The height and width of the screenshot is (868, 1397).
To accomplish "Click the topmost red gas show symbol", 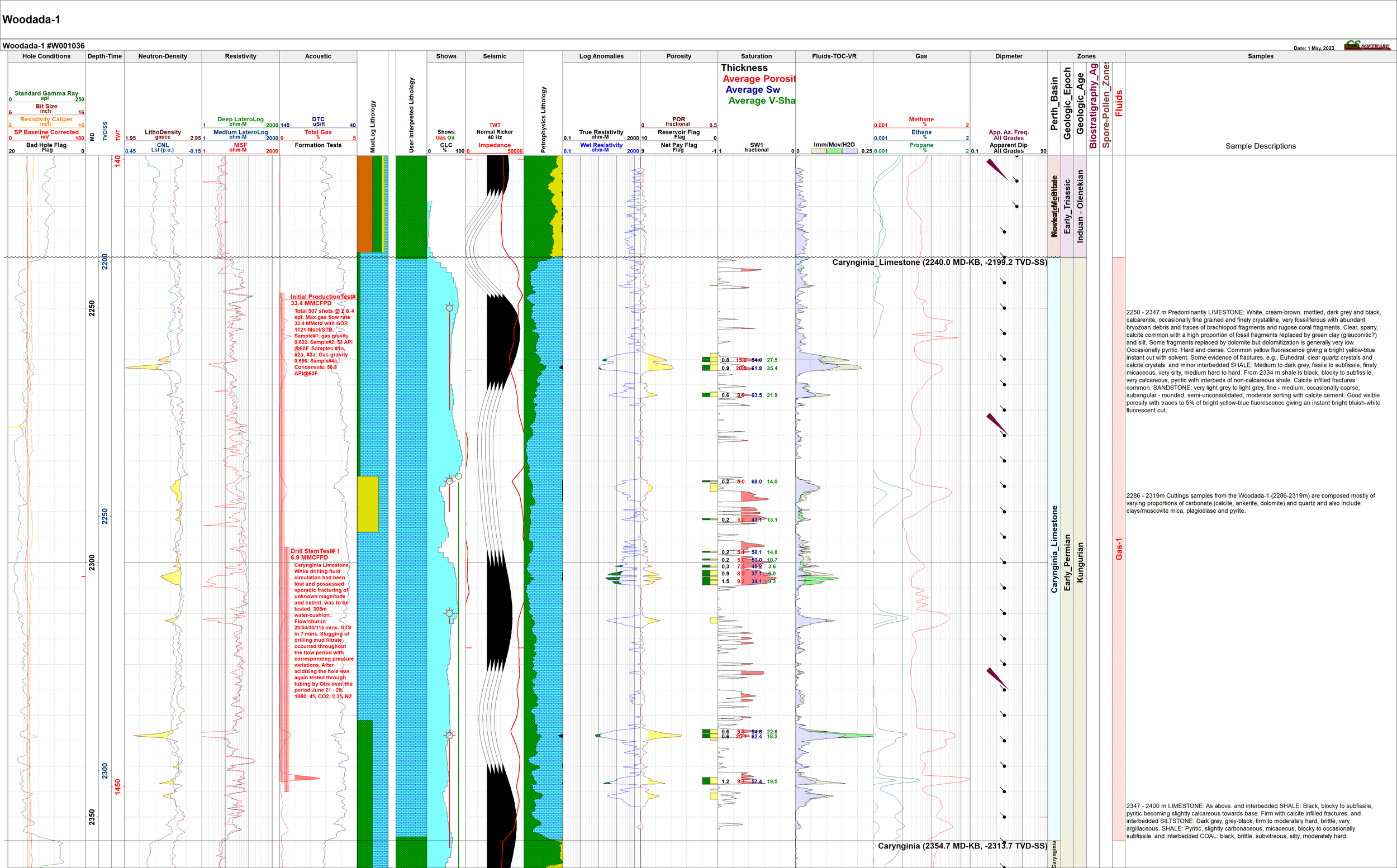I will 450,308.
